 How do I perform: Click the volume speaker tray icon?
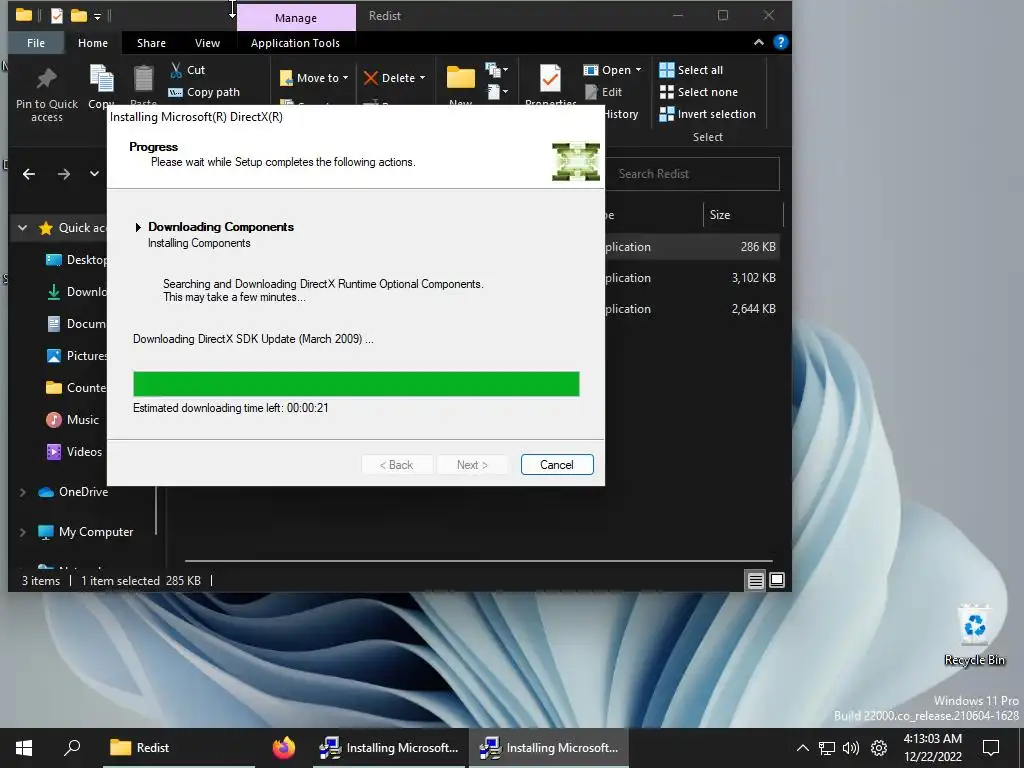pyautogui.click(x=851, y=748)
